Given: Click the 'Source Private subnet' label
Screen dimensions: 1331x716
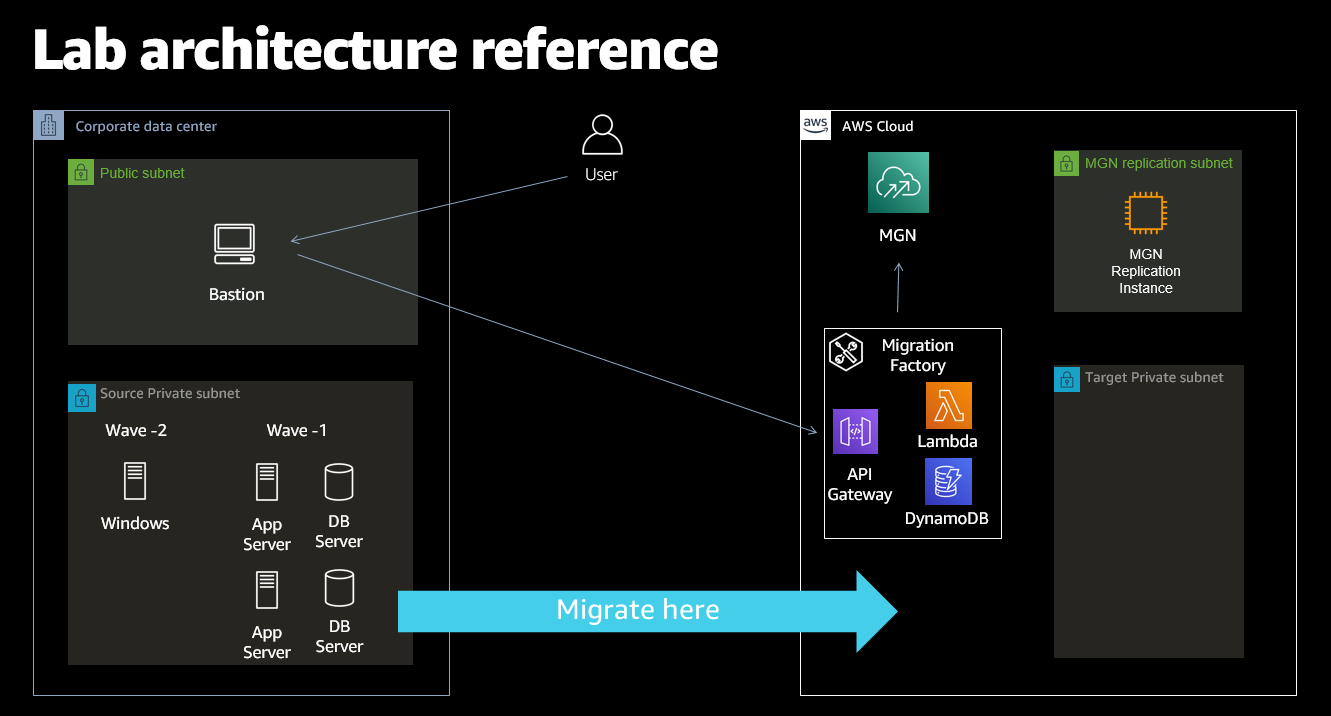Looking at the screenshot, I should pos(170,394).
